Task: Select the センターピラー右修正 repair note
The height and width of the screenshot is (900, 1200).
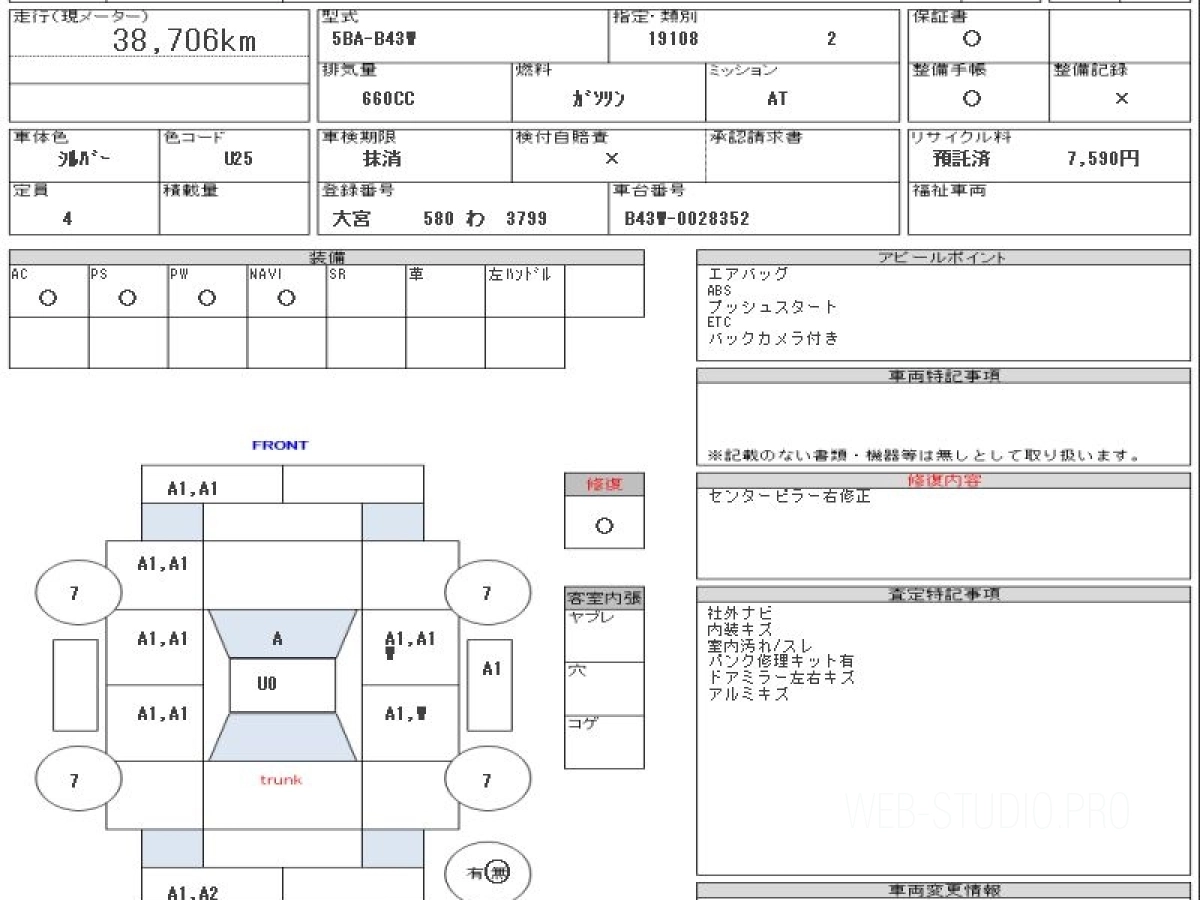Action: pyautogui.click(x=790, y=496)
